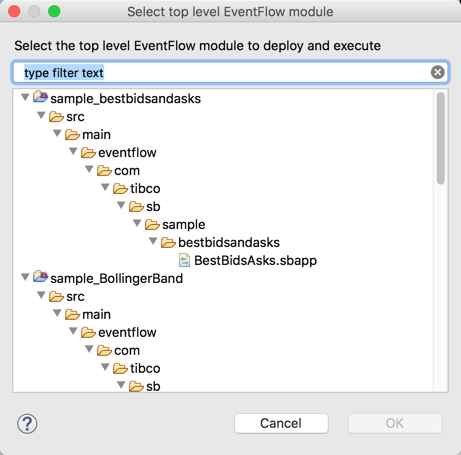Collapse the first main folder arrow
This screenshot has width=461, height=455.
(57, 133)
